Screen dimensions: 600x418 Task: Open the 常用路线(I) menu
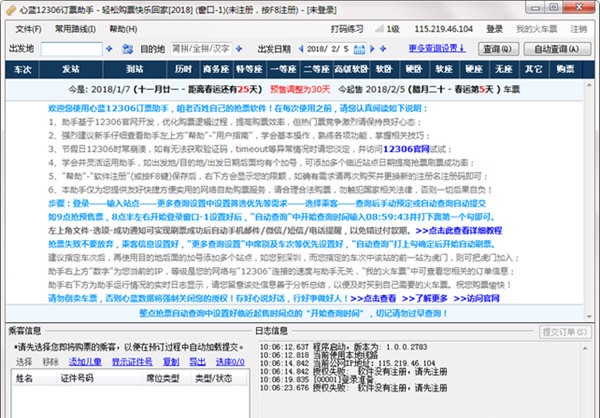75,29
